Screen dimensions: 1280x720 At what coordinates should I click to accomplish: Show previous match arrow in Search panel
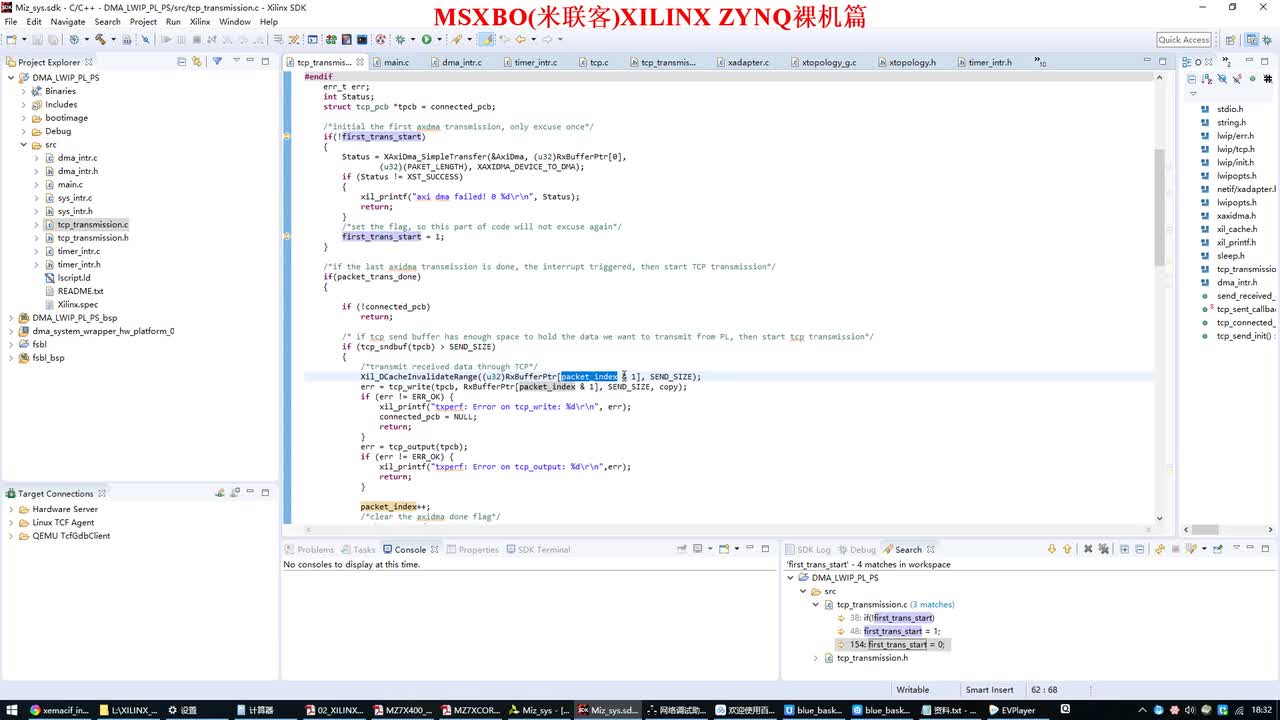1067,549
